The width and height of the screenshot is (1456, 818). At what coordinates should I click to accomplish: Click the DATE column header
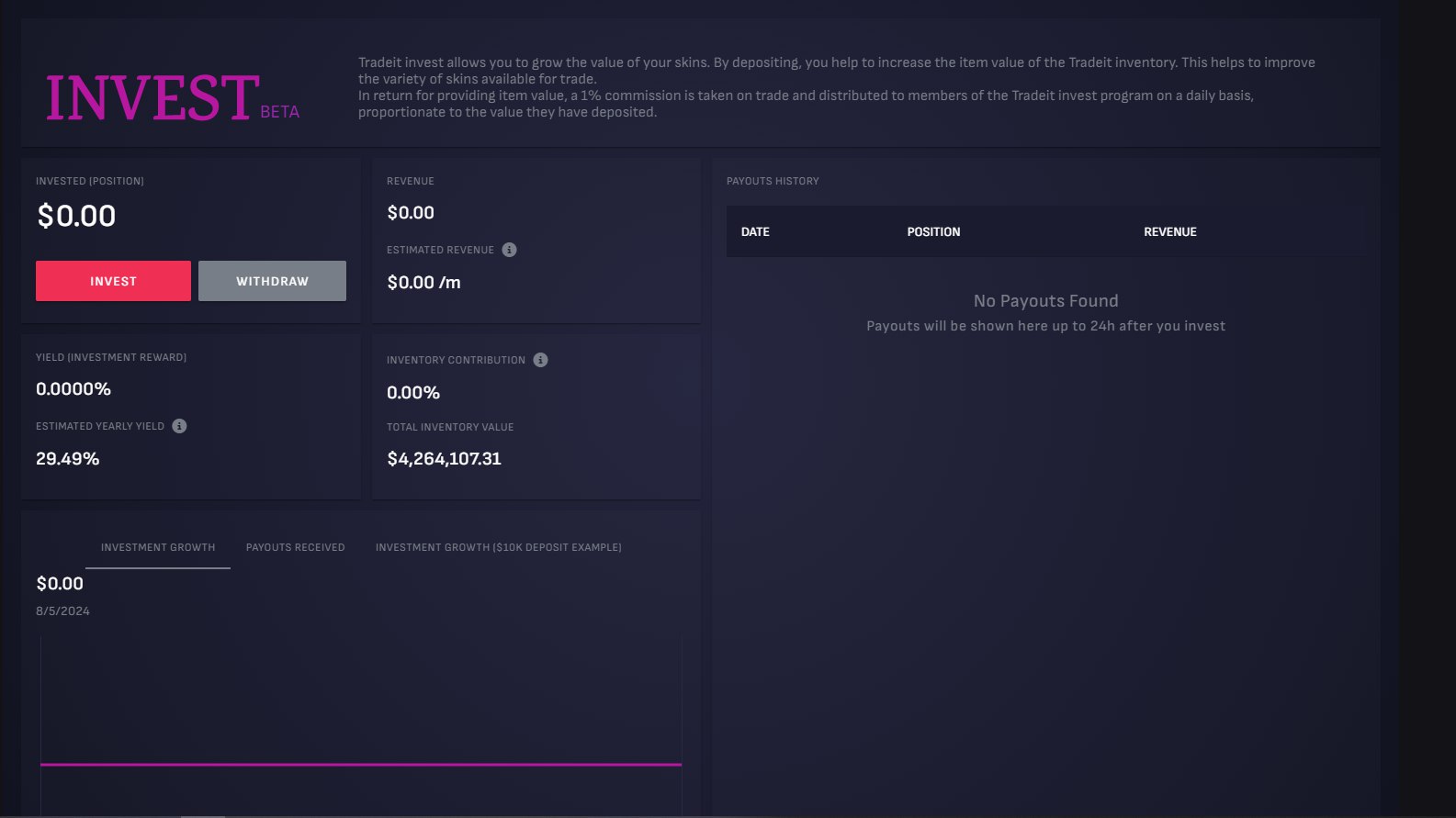tap(755, 232)
